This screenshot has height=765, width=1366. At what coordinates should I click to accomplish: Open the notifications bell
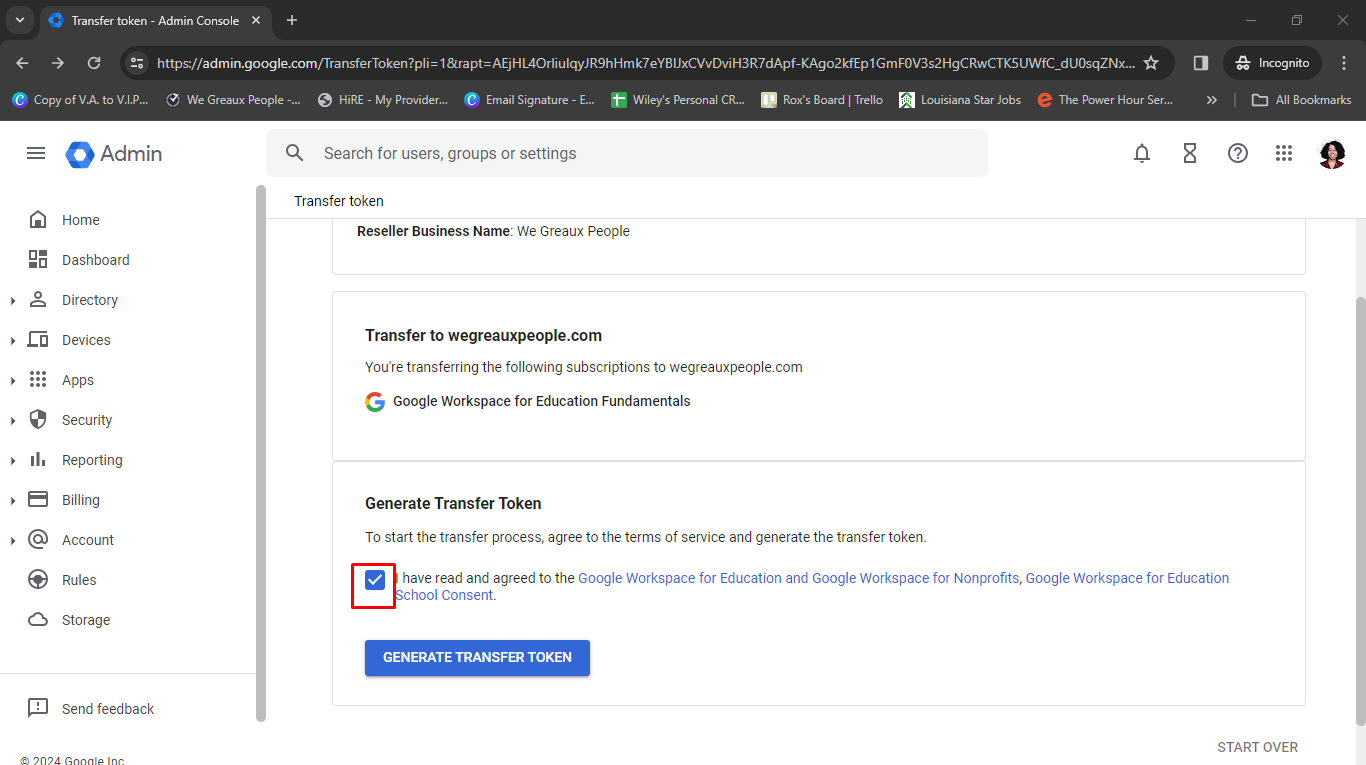1142,153
